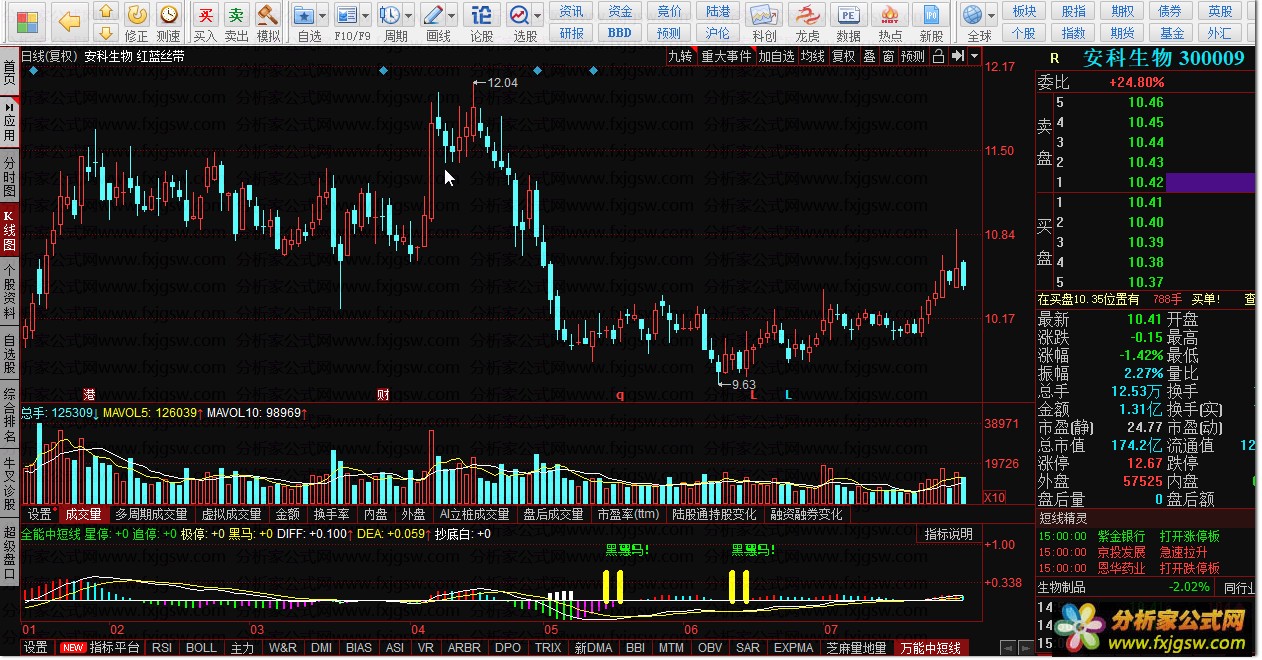Toggle 预测 forecast in chart toolbar
This screenshot has height=660, width=1262.
(x=913, y=56)
